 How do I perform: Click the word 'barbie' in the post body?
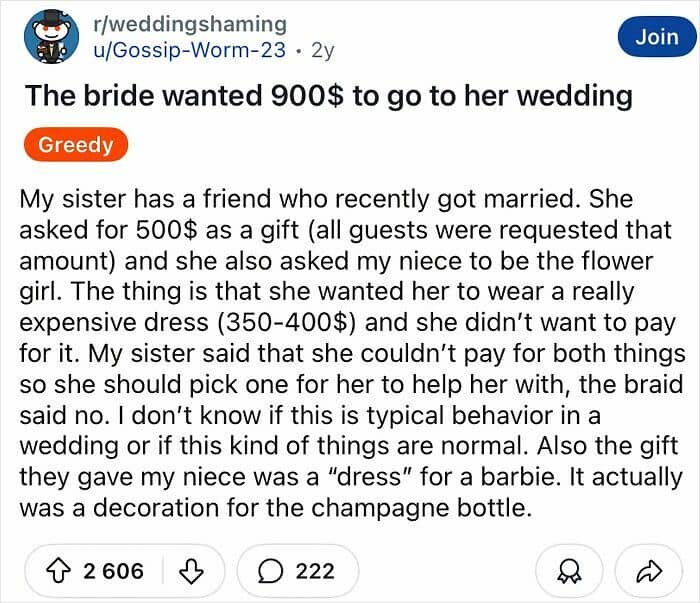point(520,477)
